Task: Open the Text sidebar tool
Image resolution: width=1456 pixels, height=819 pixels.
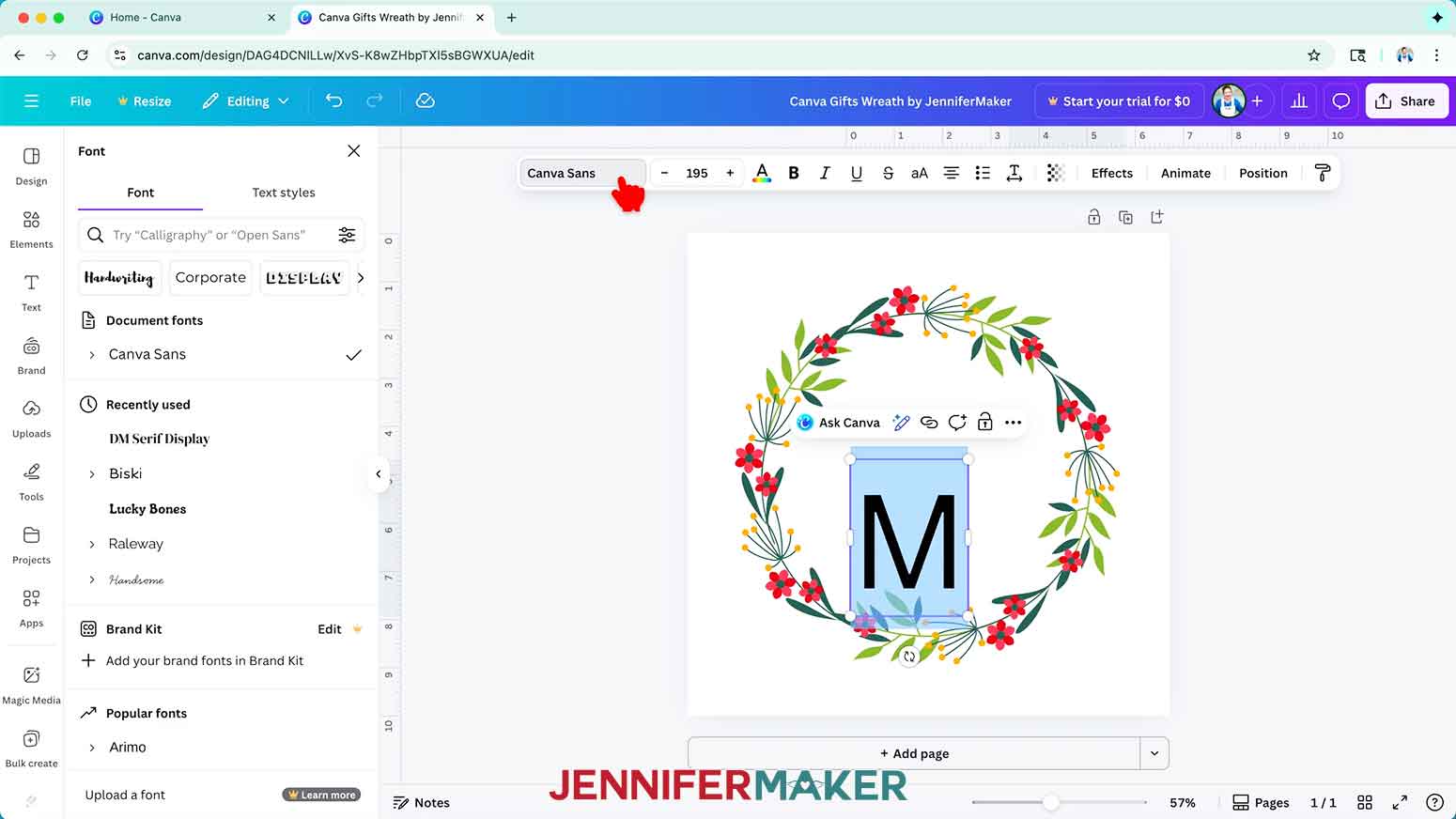Action: [31, 292]
